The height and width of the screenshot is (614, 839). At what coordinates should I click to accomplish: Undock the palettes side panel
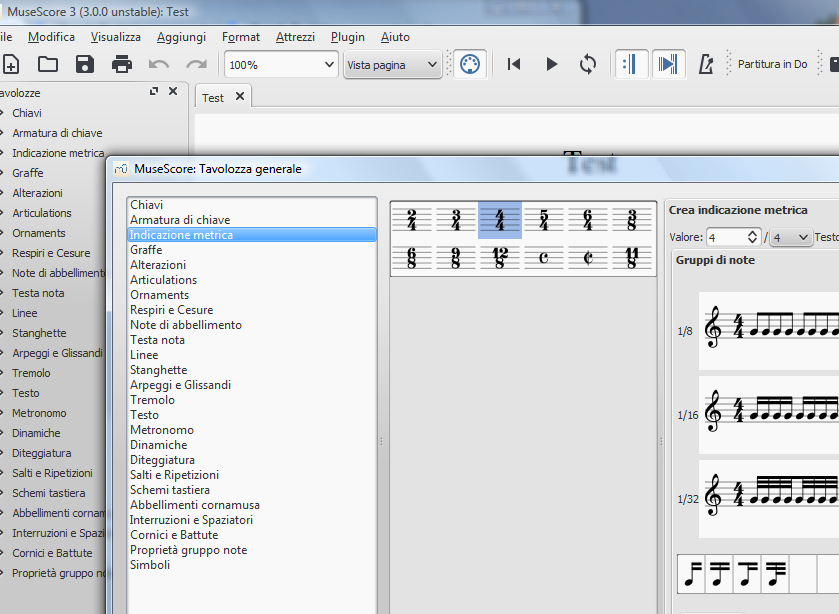[154, 92]
